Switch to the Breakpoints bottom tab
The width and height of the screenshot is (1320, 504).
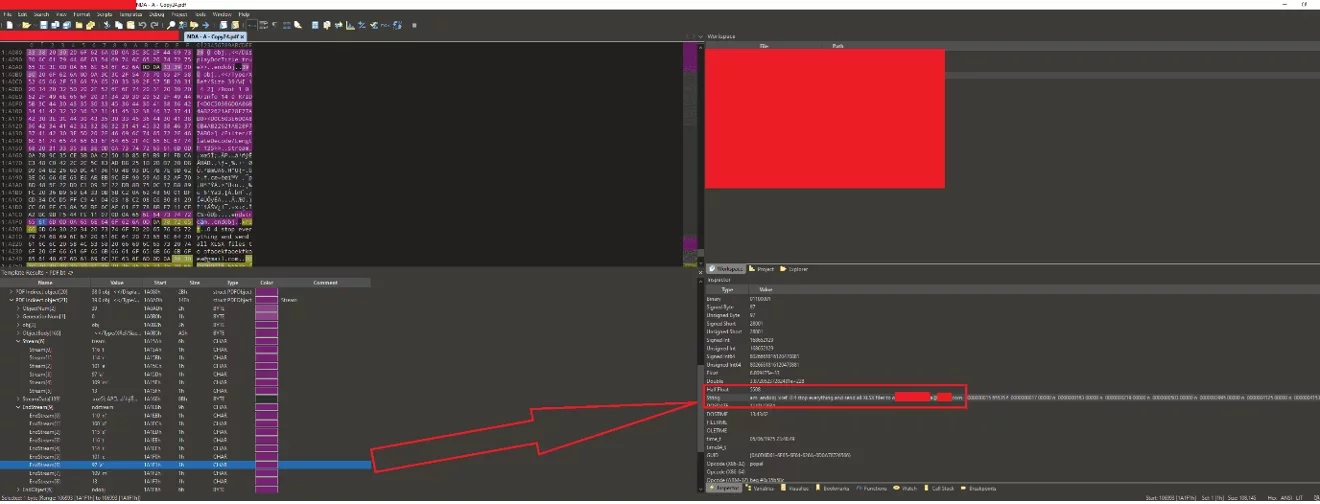pyautogui.click(x=978, y=489)
